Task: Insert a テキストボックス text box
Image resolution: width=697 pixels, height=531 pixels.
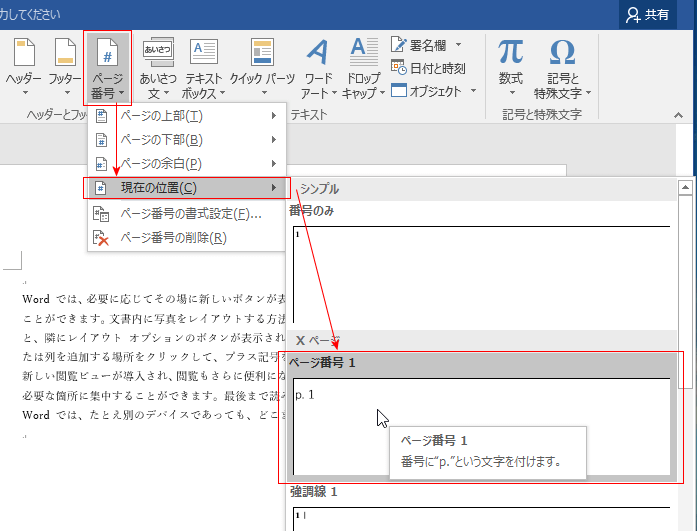Action: click(204, 68)
